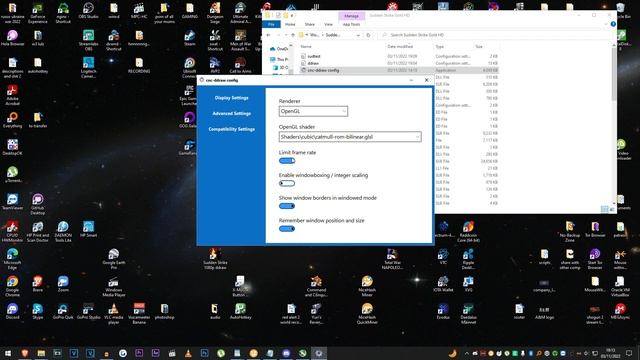The image size is (640, 360).
Task: Switch to Display Settings tab
Action: 231,98
